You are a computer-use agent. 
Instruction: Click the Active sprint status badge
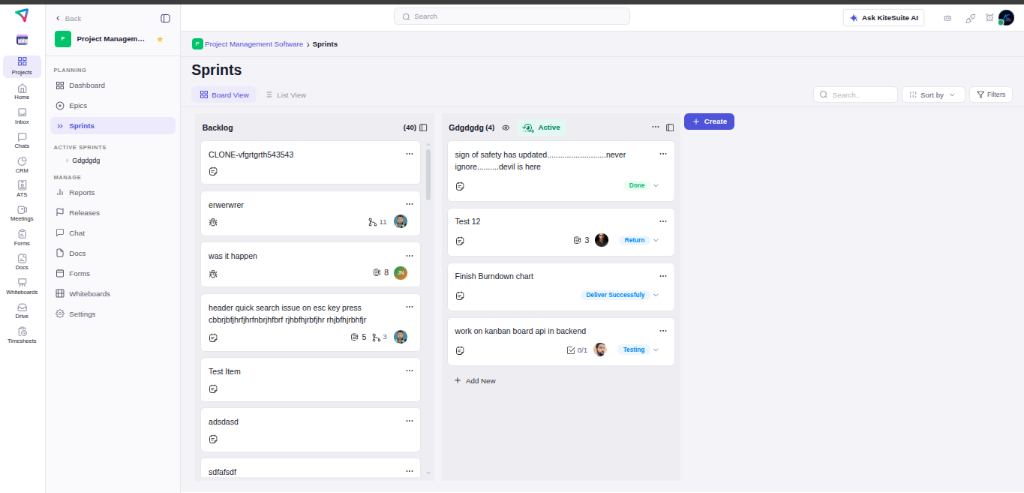542,128
